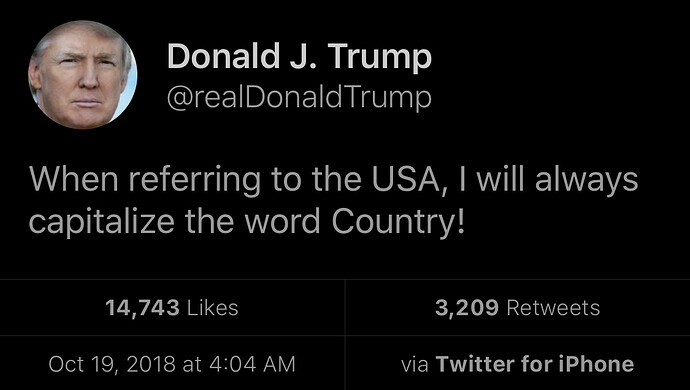Click the Retweets label text
The height and width of the screenshot is (390, 690).
point(553,308)
